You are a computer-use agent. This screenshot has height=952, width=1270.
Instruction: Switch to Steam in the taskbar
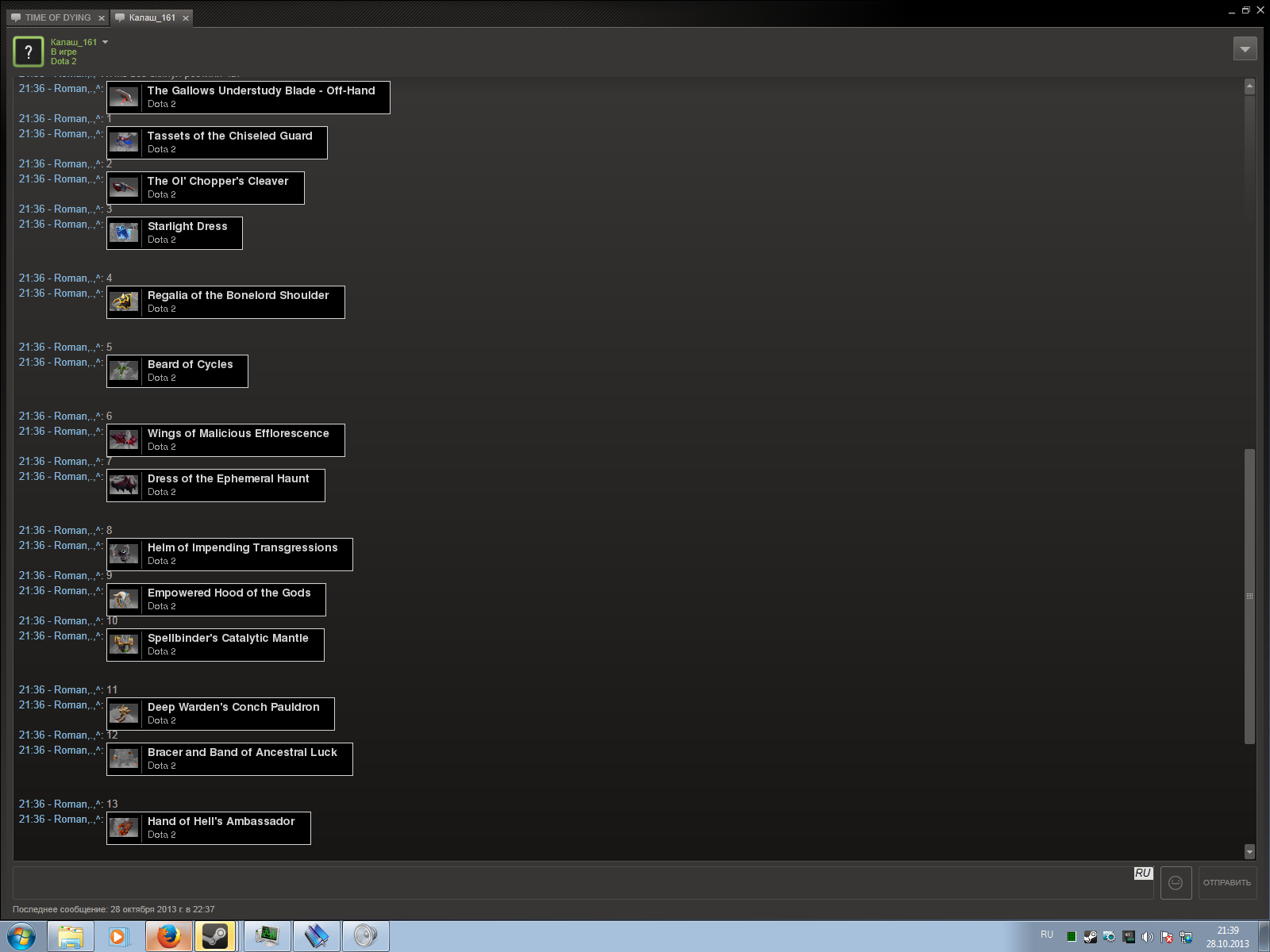215,937
